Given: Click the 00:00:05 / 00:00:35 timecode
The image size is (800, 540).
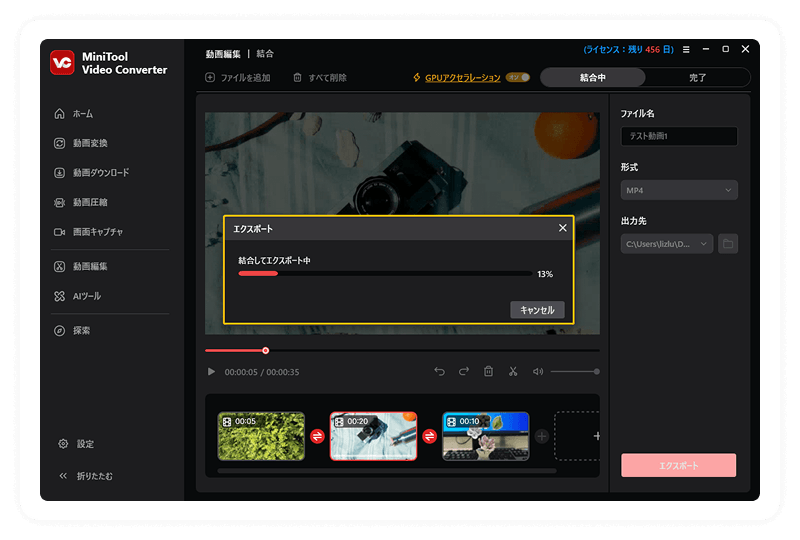Looking at the screenshot, I should coord(262,372).
